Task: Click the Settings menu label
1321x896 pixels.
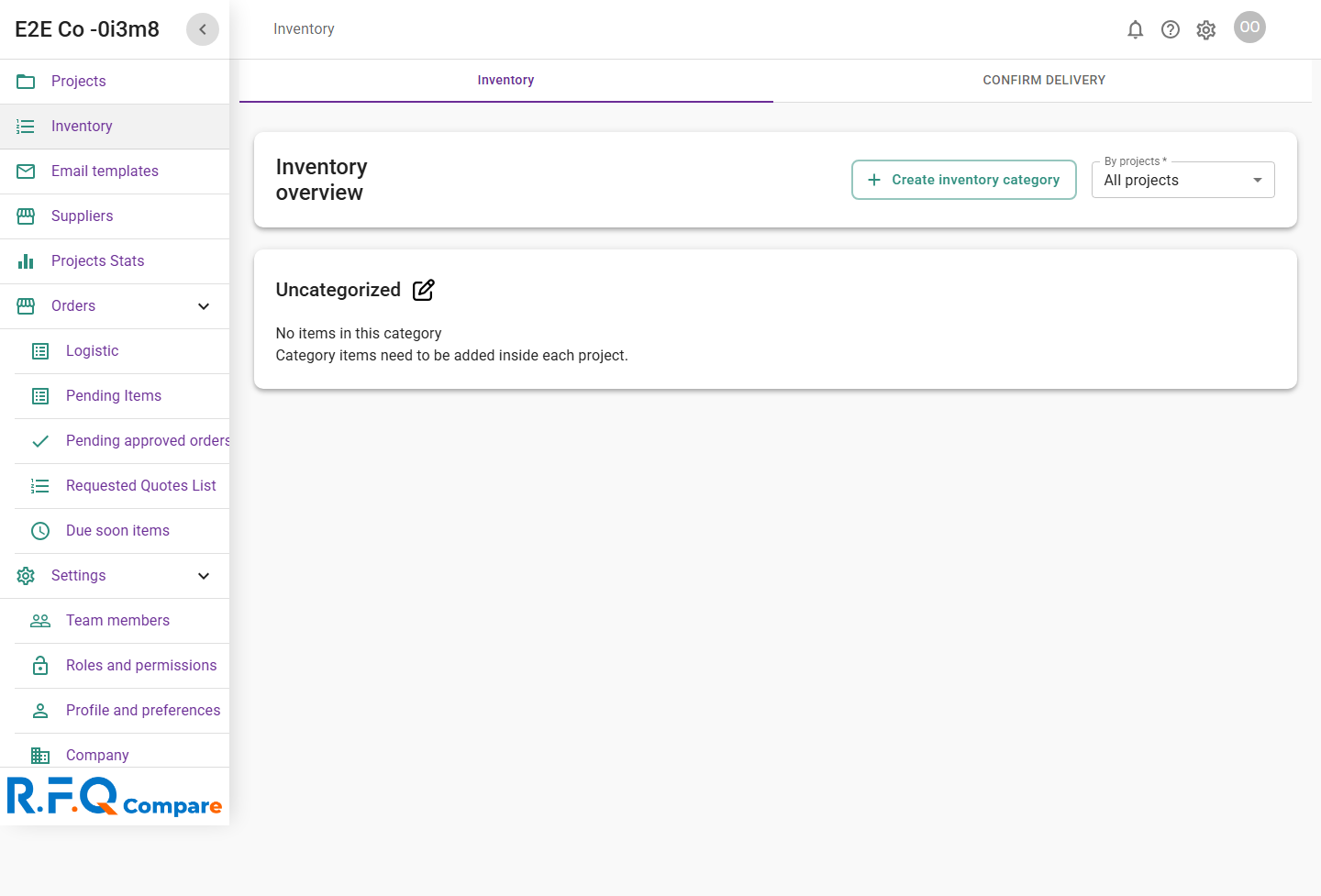Action: 79,576
